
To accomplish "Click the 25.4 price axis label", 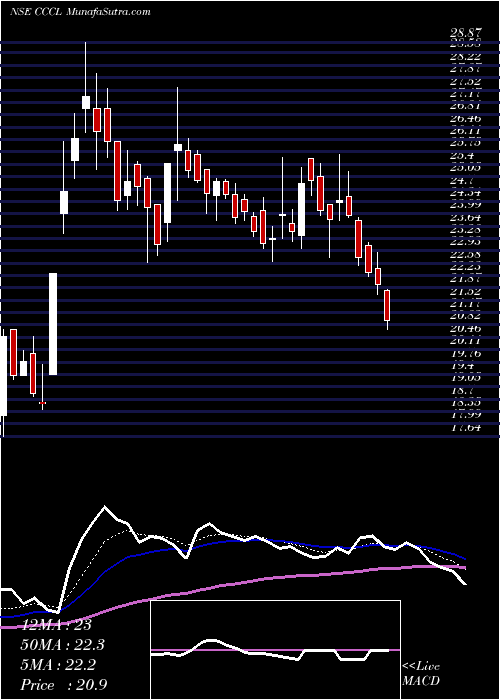I will click(462, 156).
